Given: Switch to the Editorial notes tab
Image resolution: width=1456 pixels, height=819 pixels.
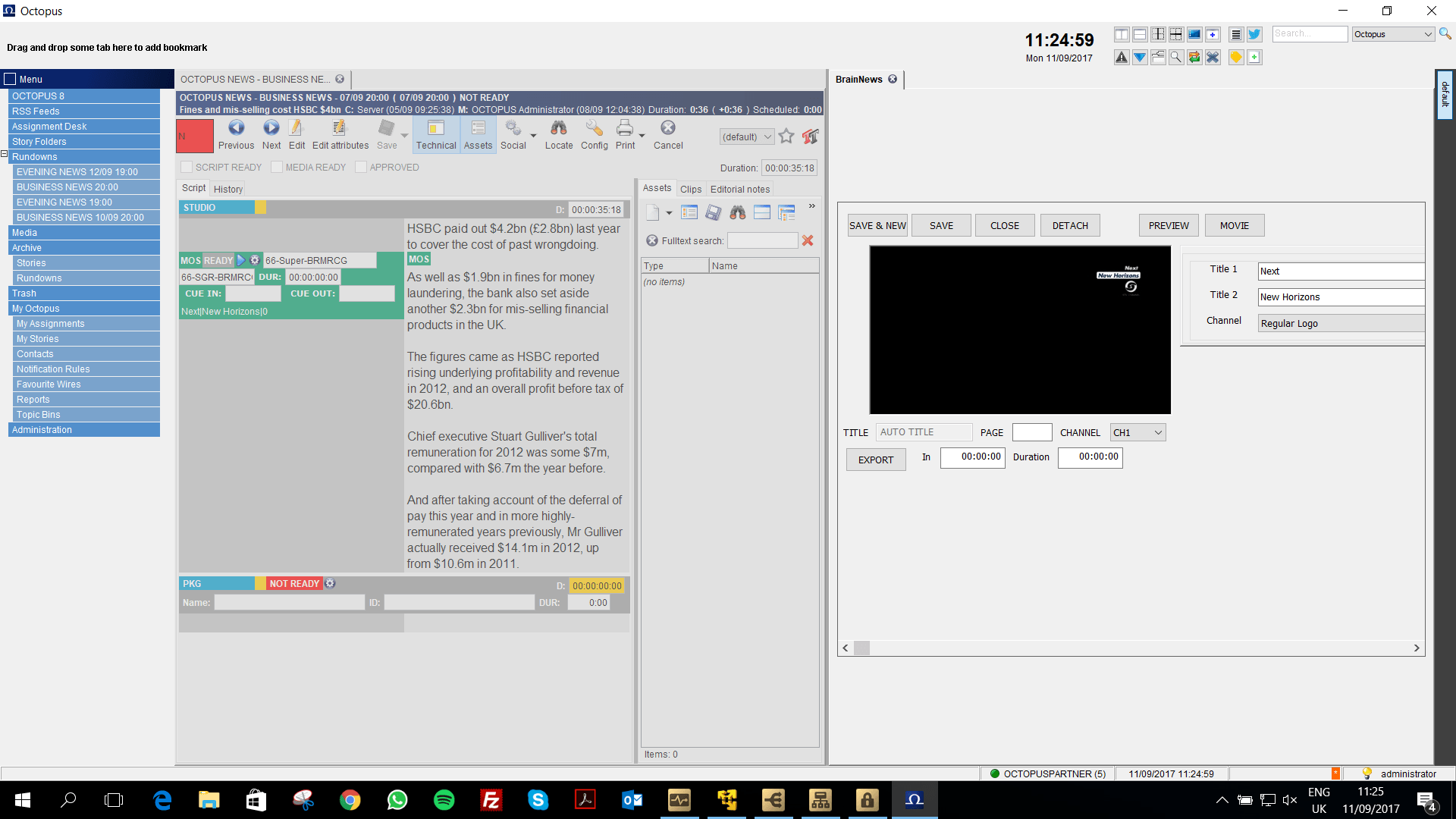Looking at the screenshot, I should click(739, 190).
